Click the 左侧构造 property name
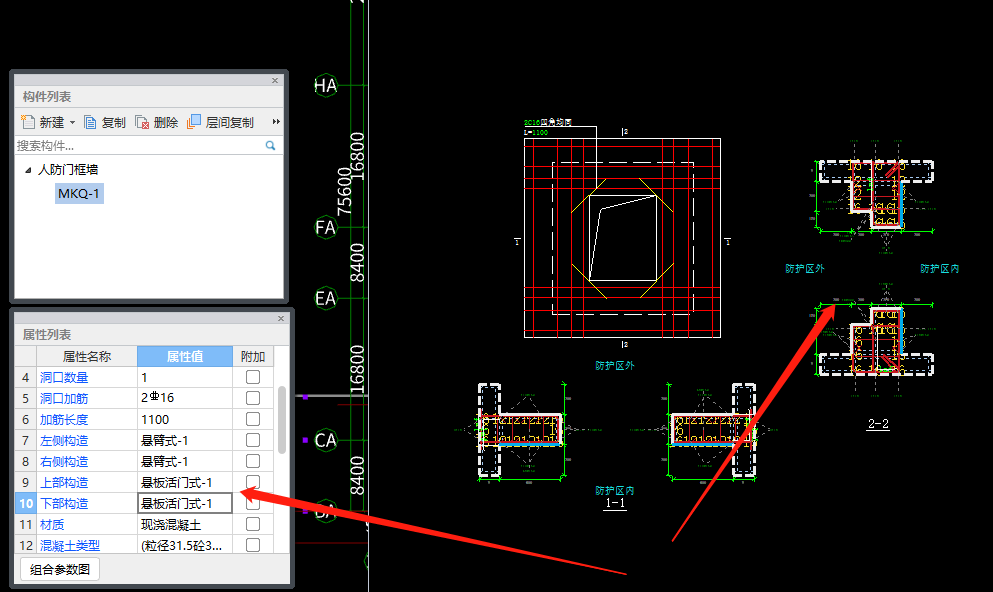Image resolution: width=993 pixels, height=592 pixels. (x=64, y=440)
